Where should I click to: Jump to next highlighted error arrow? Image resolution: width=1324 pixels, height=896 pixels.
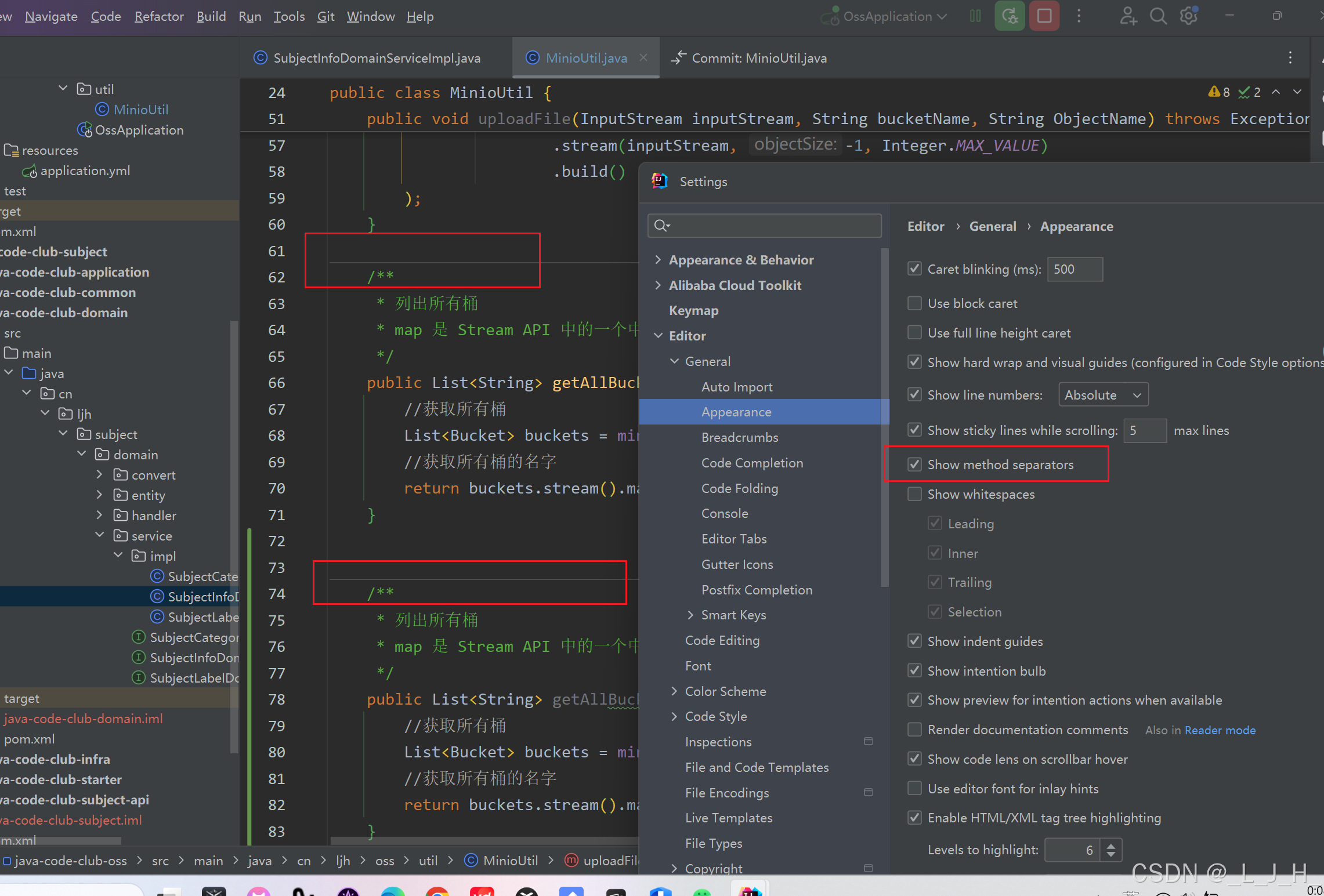pyautogui.click(x=1297, y=92)
